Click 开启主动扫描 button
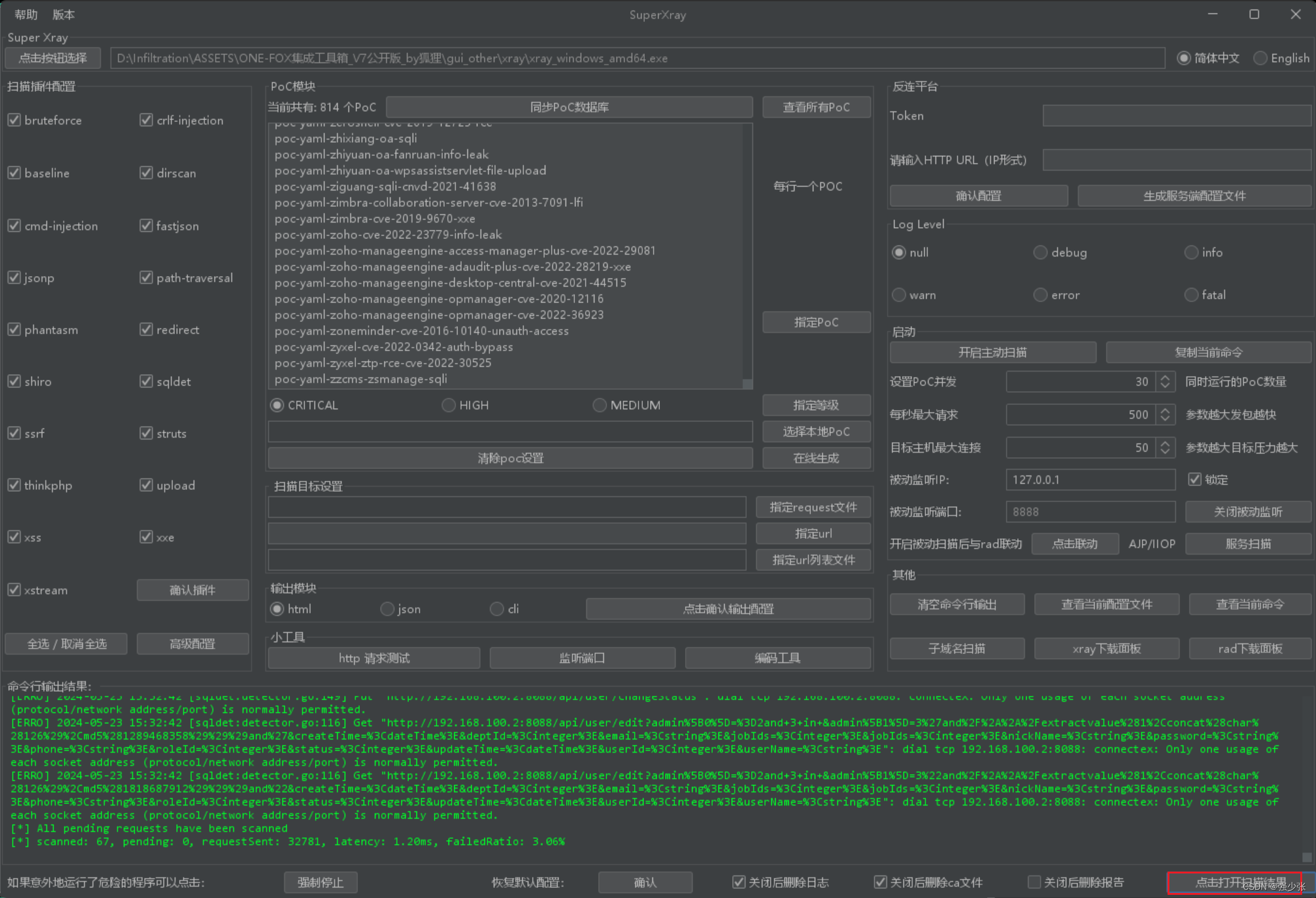1316x898 pixels. [993, 352]
